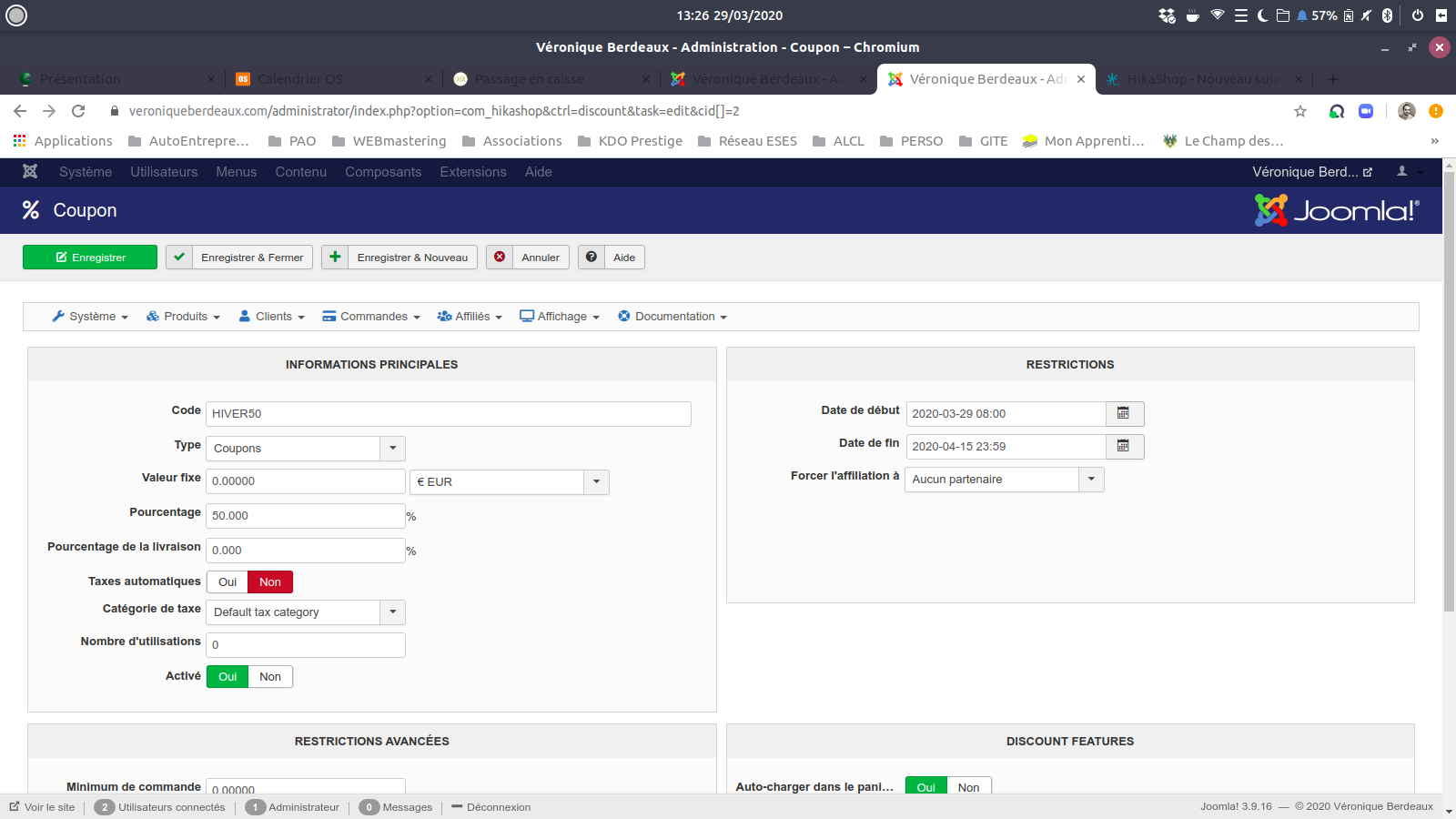This screenshot has height=819, width=1456.
Task: Expand the Forcer l'affiliation partner dropdown
Action: [x=1090, y=479]
